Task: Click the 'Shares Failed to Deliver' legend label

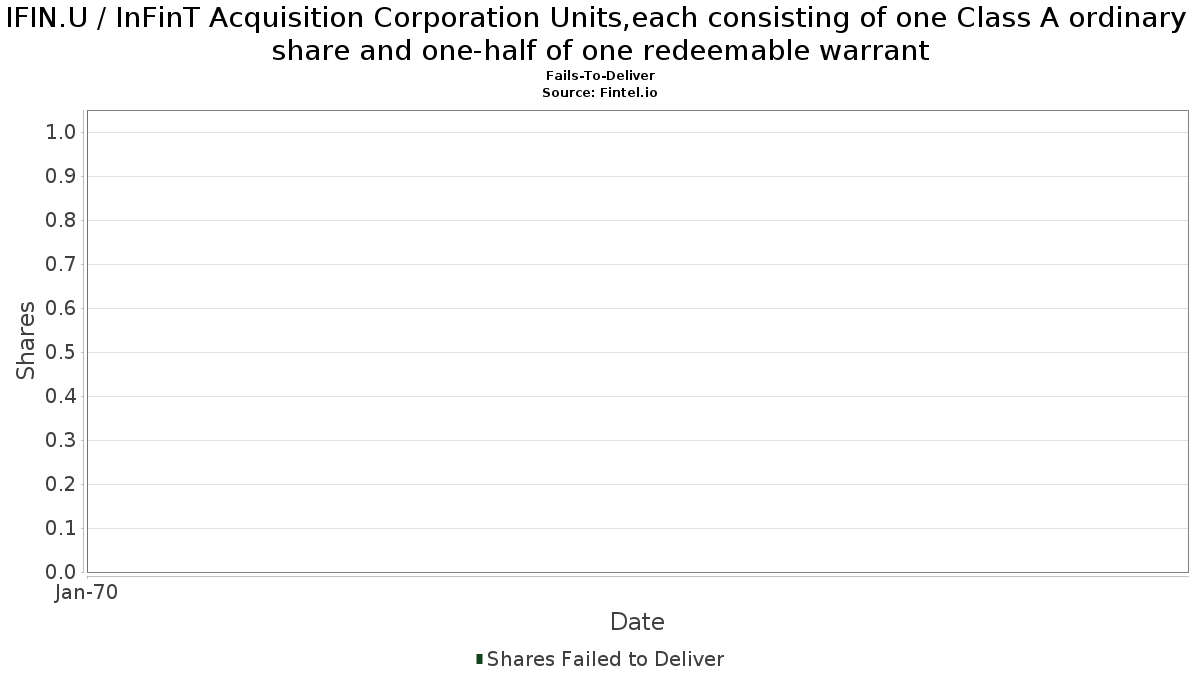Action: tap(605, 659)
